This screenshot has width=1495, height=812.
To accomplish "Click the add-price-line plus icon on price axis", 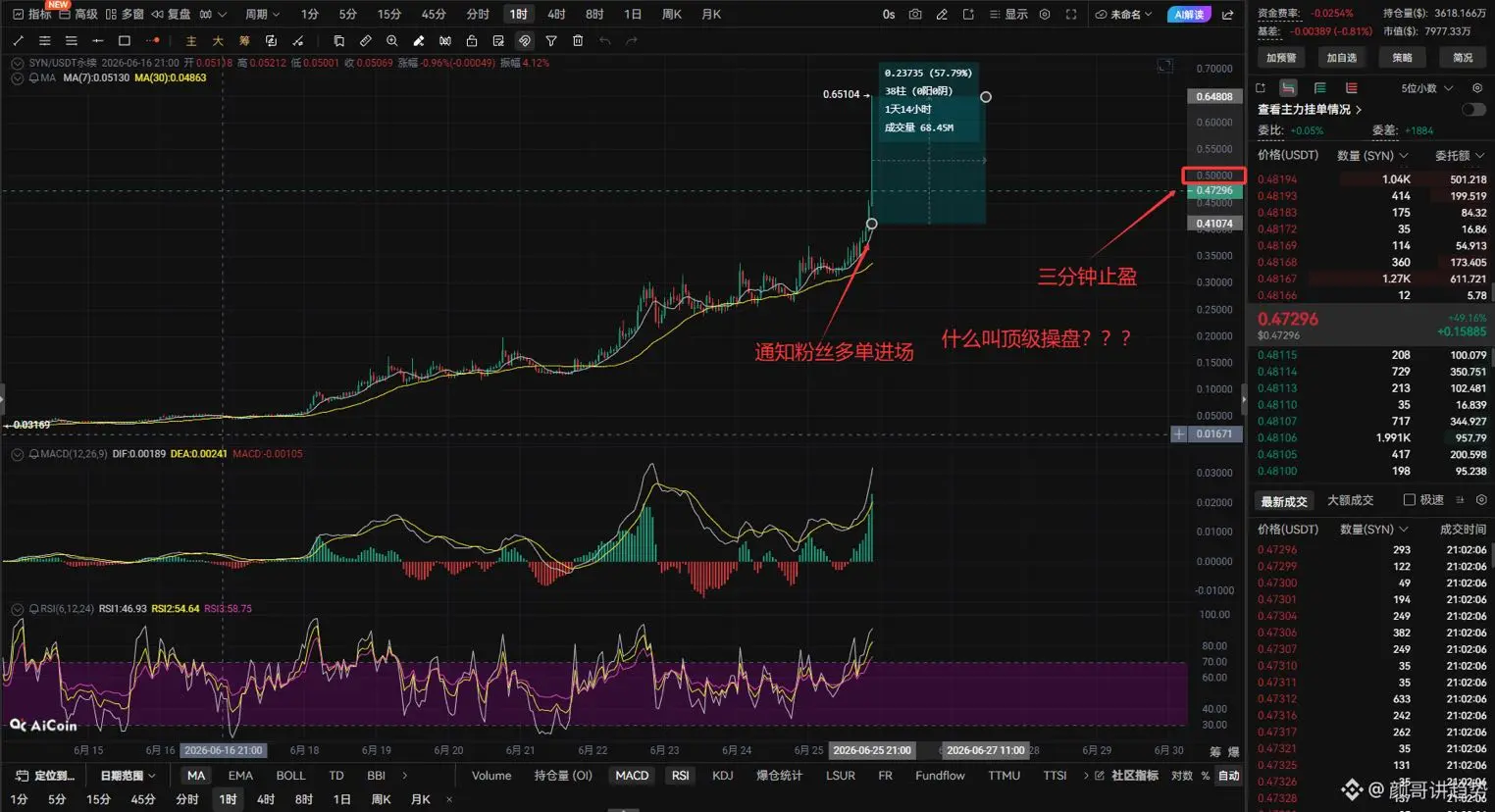I will tap(1178, 433).
